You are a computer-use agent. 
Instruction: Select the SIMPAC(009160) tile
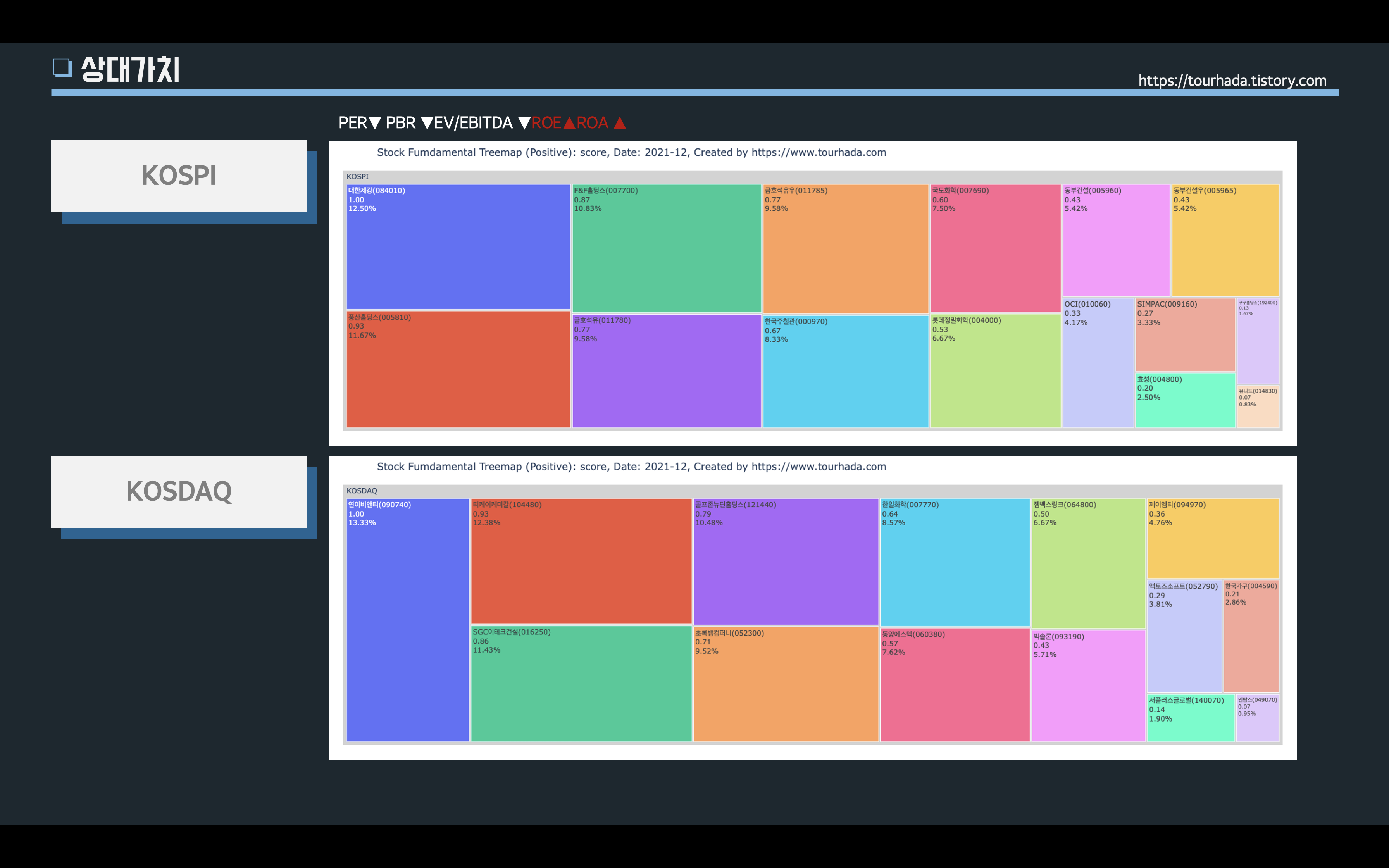(1185, 335)
